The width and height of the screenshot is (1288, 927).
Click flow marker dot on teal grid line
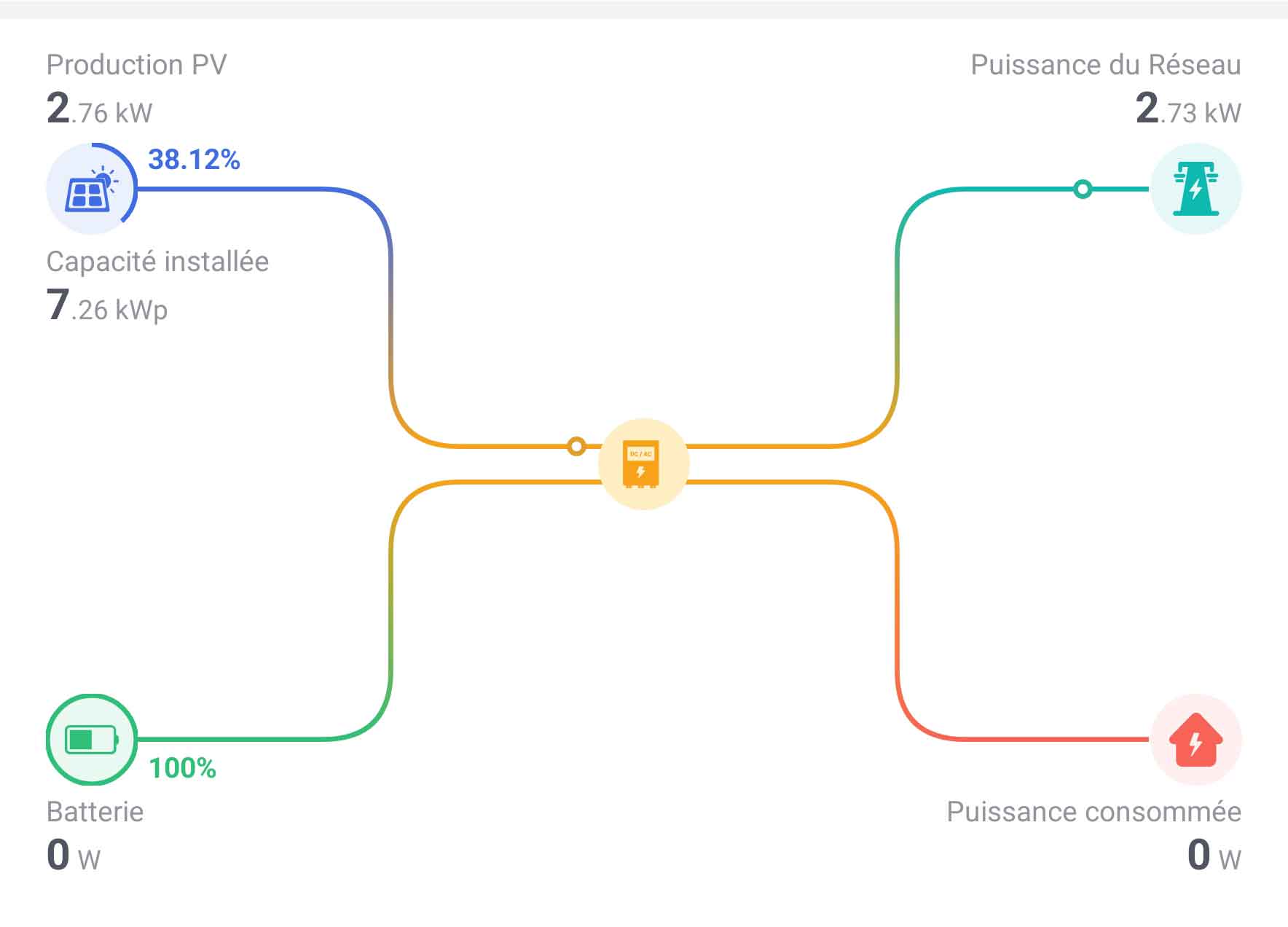click(1083, 189)
